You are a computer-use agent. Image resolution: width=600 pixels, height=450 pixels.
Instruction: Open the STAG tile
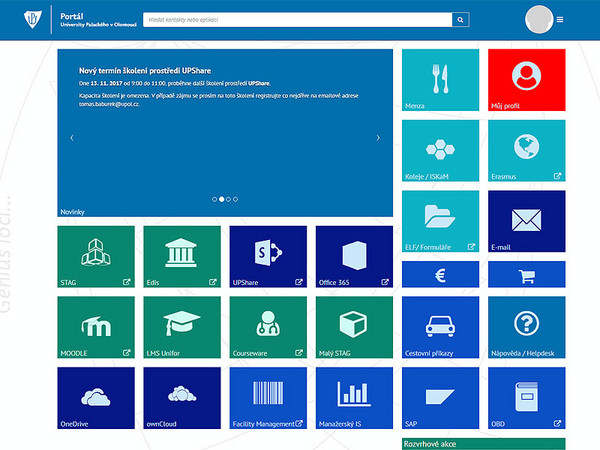(x=96, y=257)
